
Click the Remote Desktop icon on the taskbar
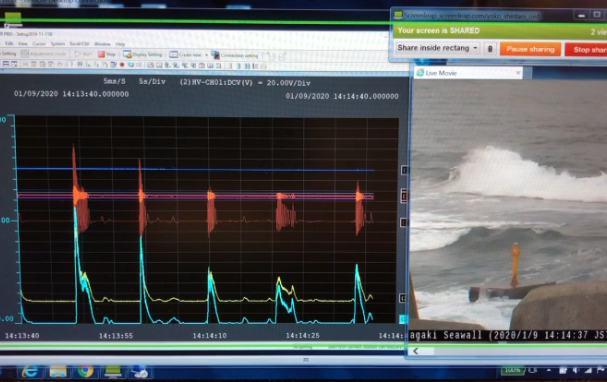tap(140, 372)
